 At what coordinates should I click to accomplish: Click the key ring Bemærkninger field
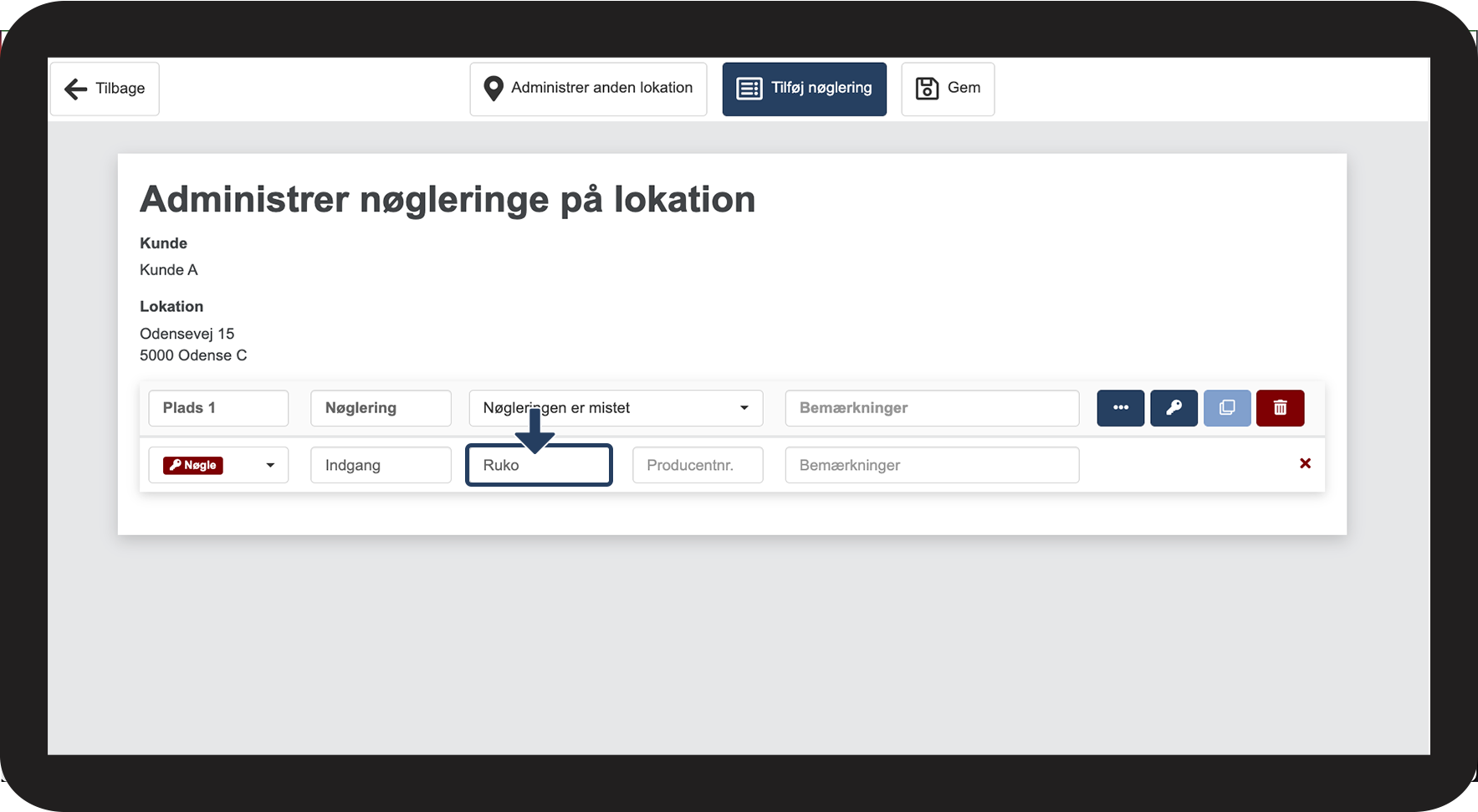coord(932,408)
